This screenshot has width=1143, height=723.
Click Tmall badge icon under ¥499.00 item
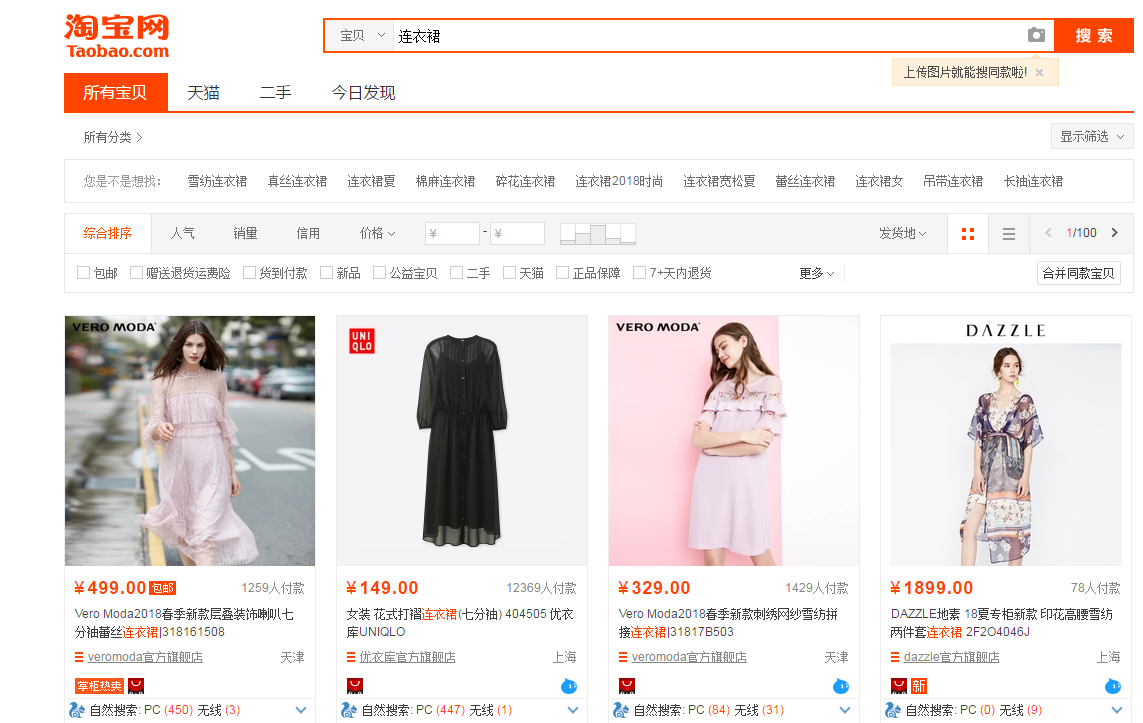pos(136,686)
